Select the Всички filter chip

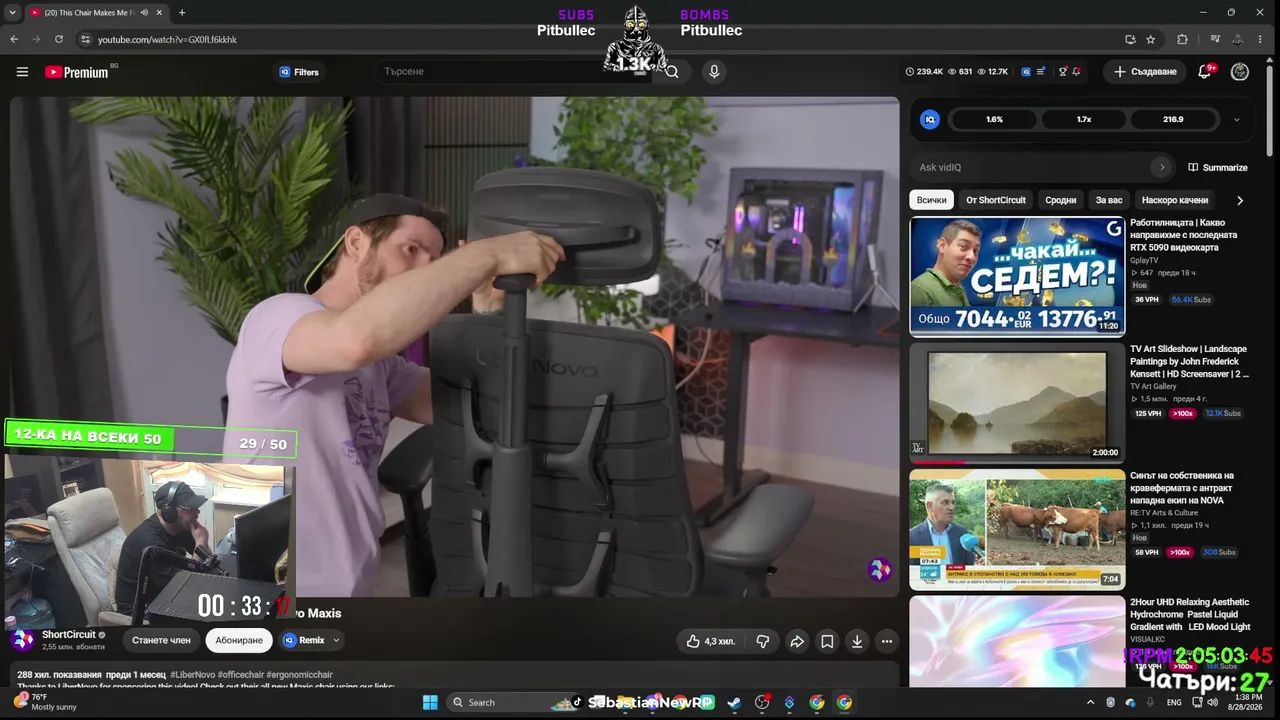point(931,200)
